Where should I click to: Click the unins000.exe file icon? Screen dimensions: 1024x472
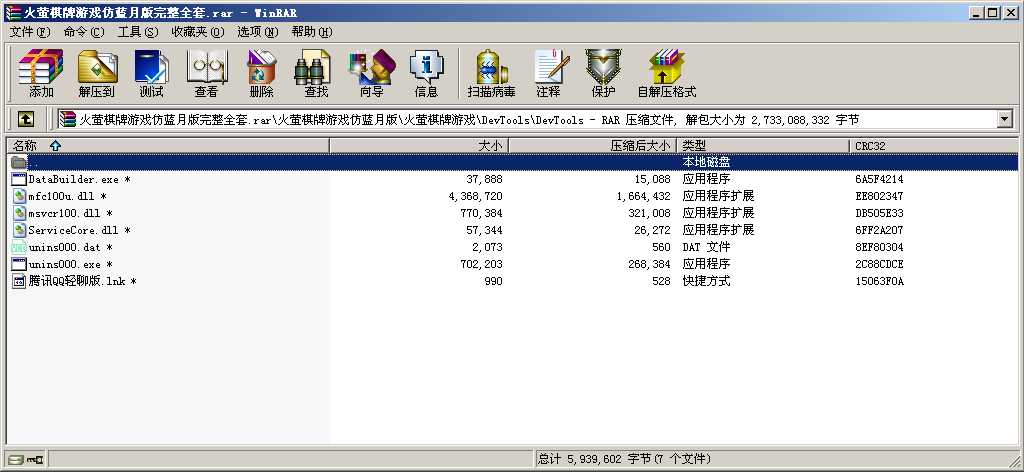pos(19,264)
